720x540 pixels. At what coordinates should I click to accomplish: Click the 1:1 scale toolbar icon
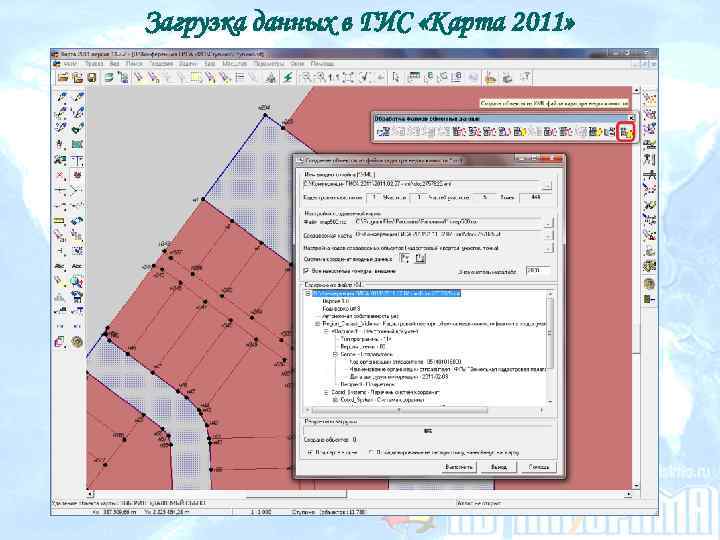click(334, 78)
